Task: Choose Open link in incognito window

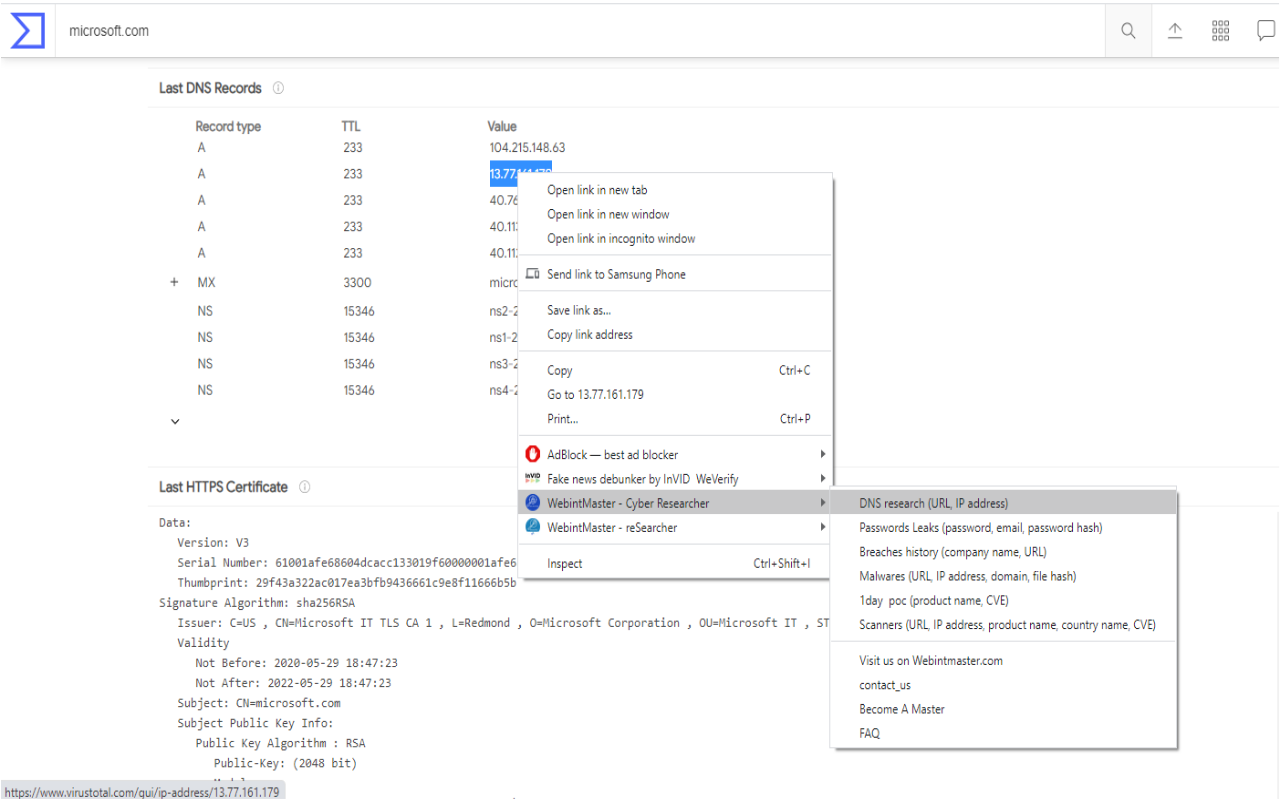Action: click(621, 238)
